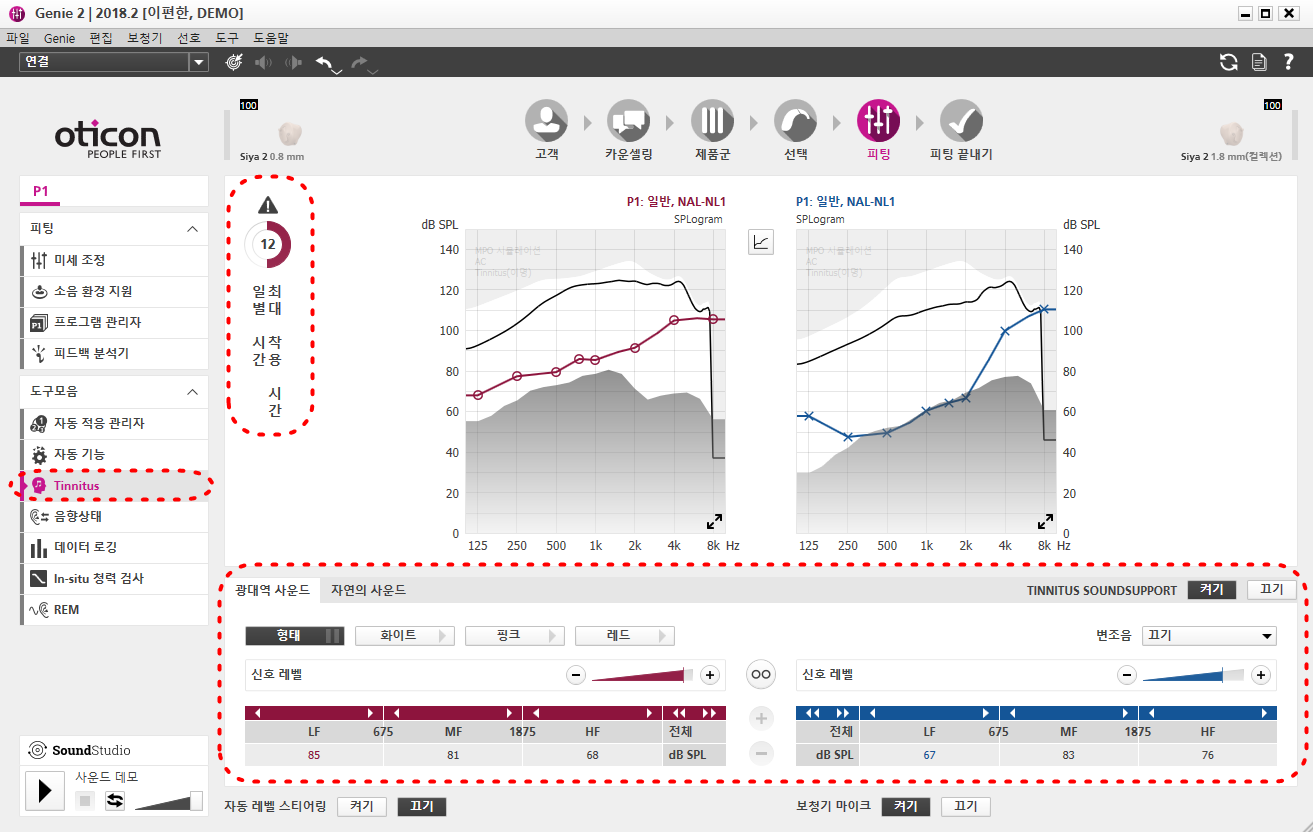Screen dimensions: 1313x832
Task: Turn 보청기 마이크 off with 끄기
Action: (966, 807)
